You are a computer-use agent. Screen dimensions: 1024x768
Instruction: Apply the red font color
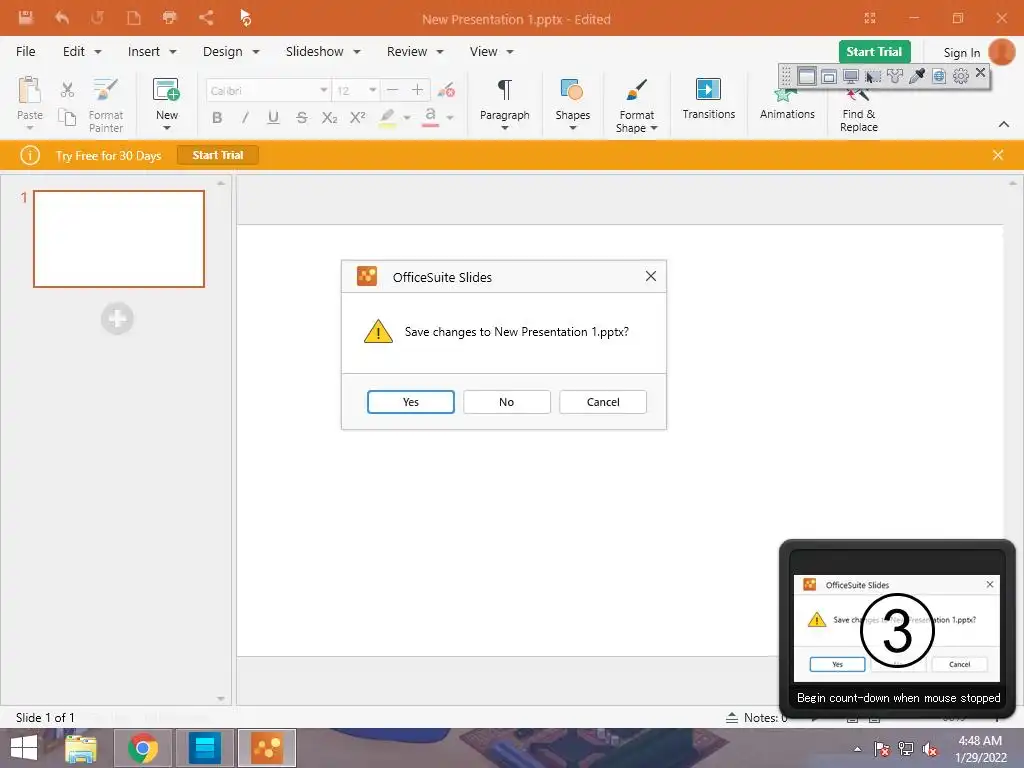click(x=430, y=118)
